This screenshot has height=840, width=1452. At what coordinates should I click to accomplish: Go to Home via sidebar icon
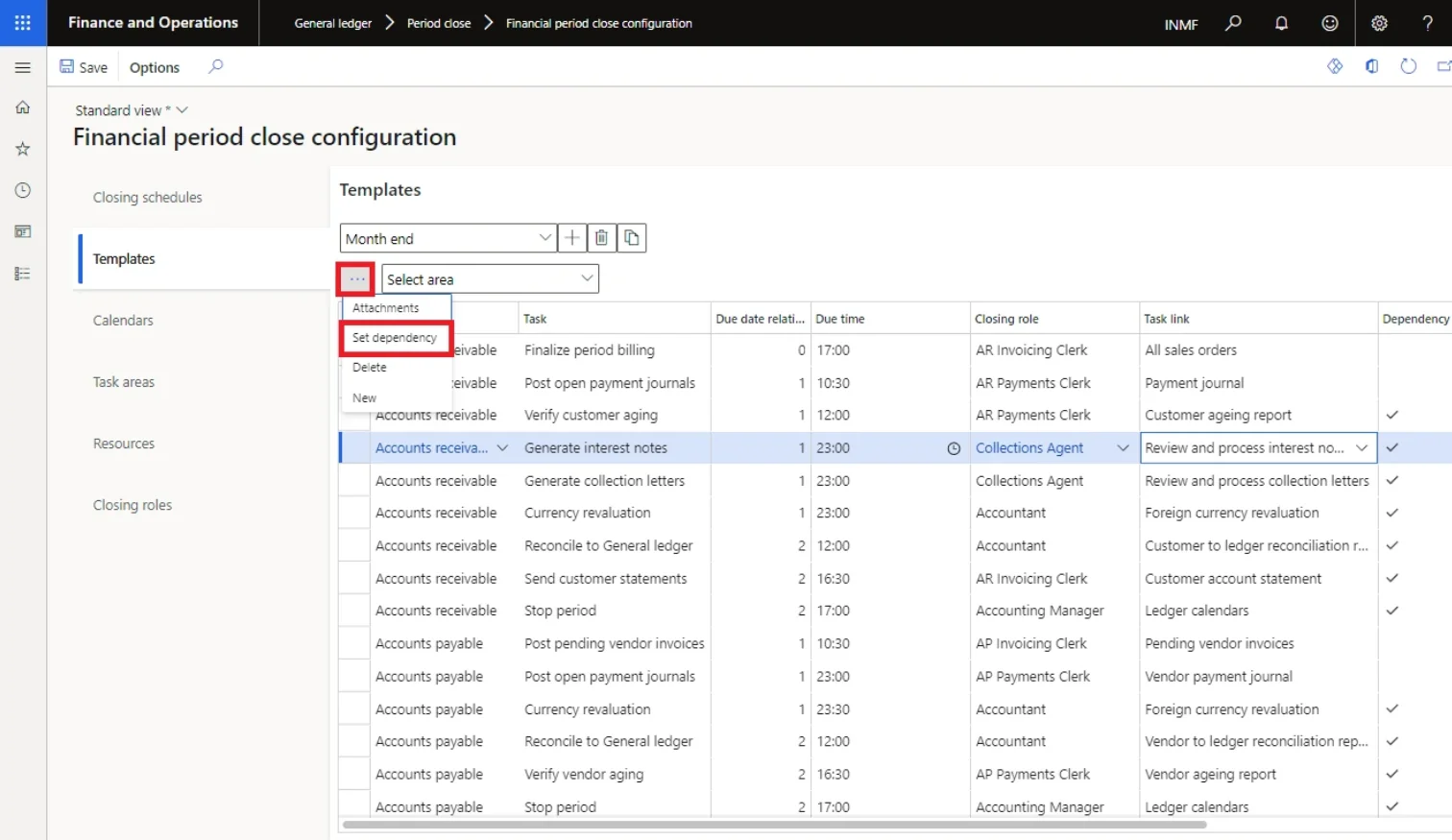click(23, 108)
